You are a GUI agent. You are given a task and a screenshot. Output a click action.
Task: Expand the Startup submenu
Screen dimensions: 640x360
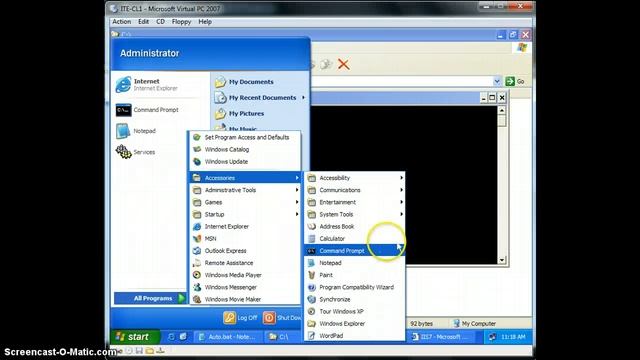click(x=245, y=214)
